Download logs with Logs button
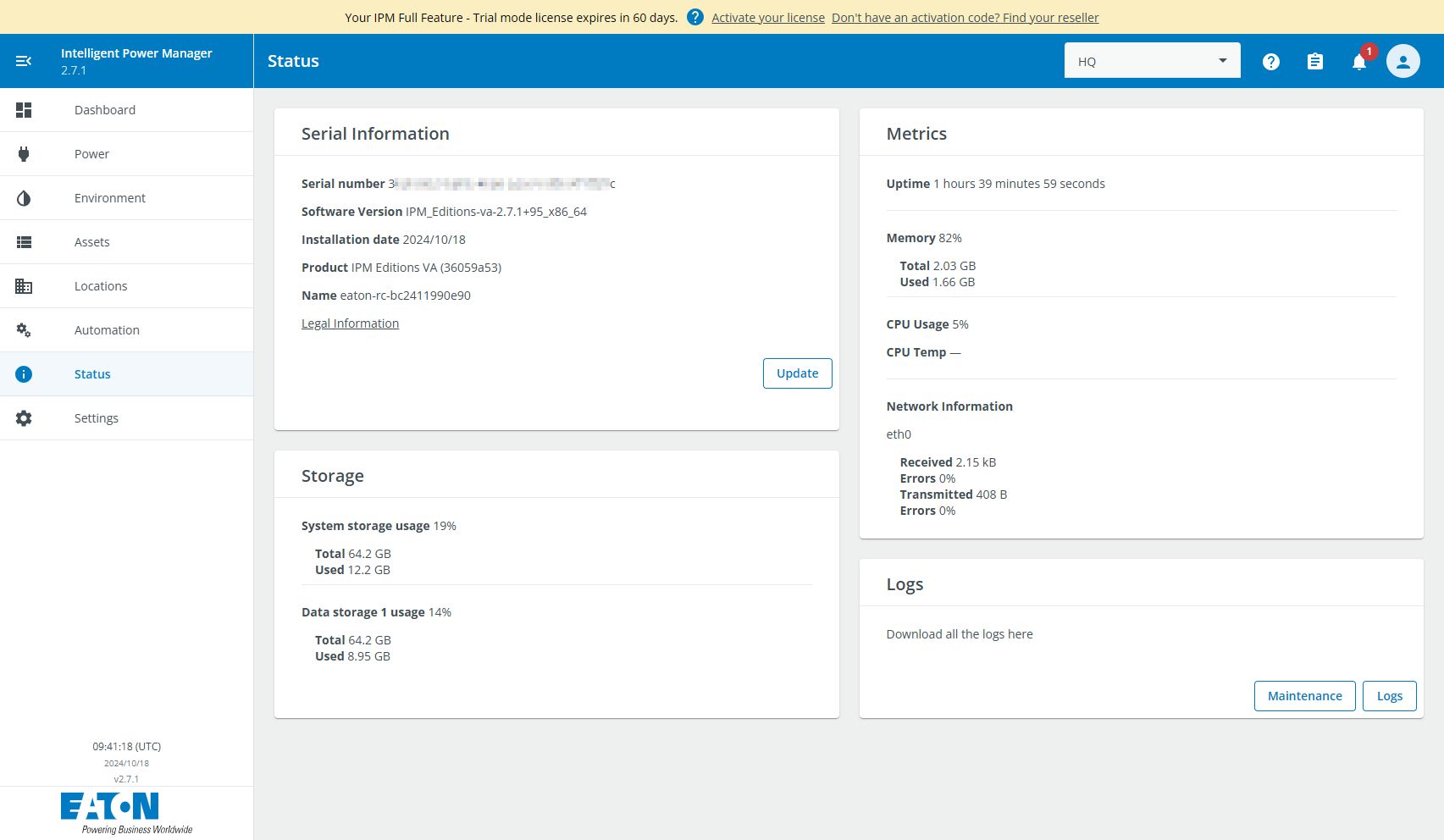1444x840 pixels. point(1389,696)
